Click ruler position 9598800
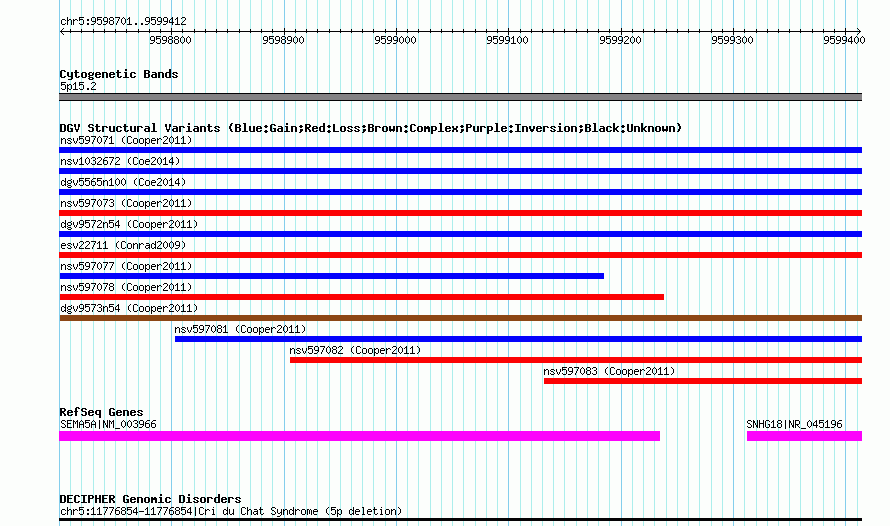This screenshot has width=890, height=526. 170,40
